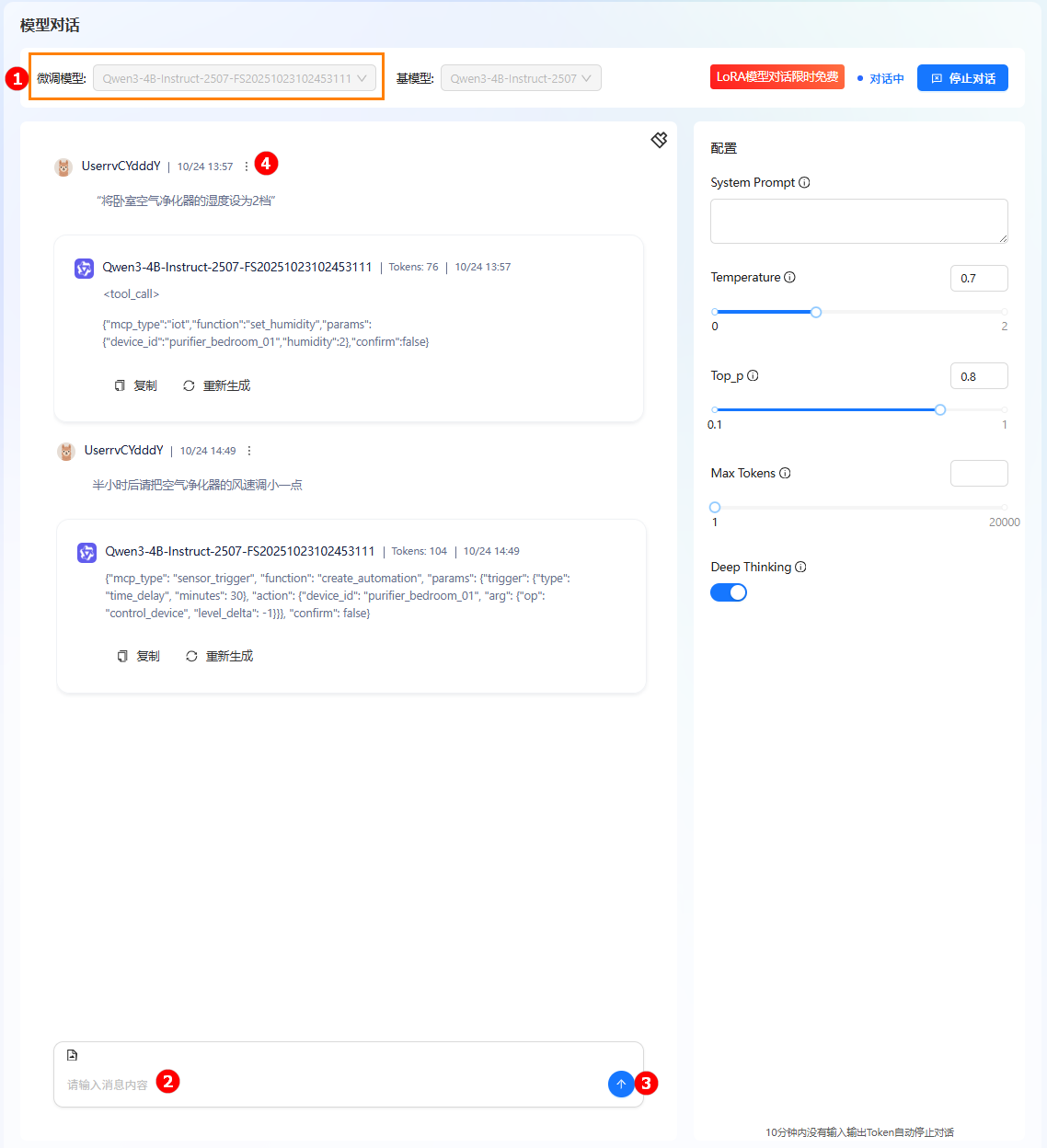1047x1148 pixels.
Task: Click the Temperature slider handle
Action: (815, 312)
